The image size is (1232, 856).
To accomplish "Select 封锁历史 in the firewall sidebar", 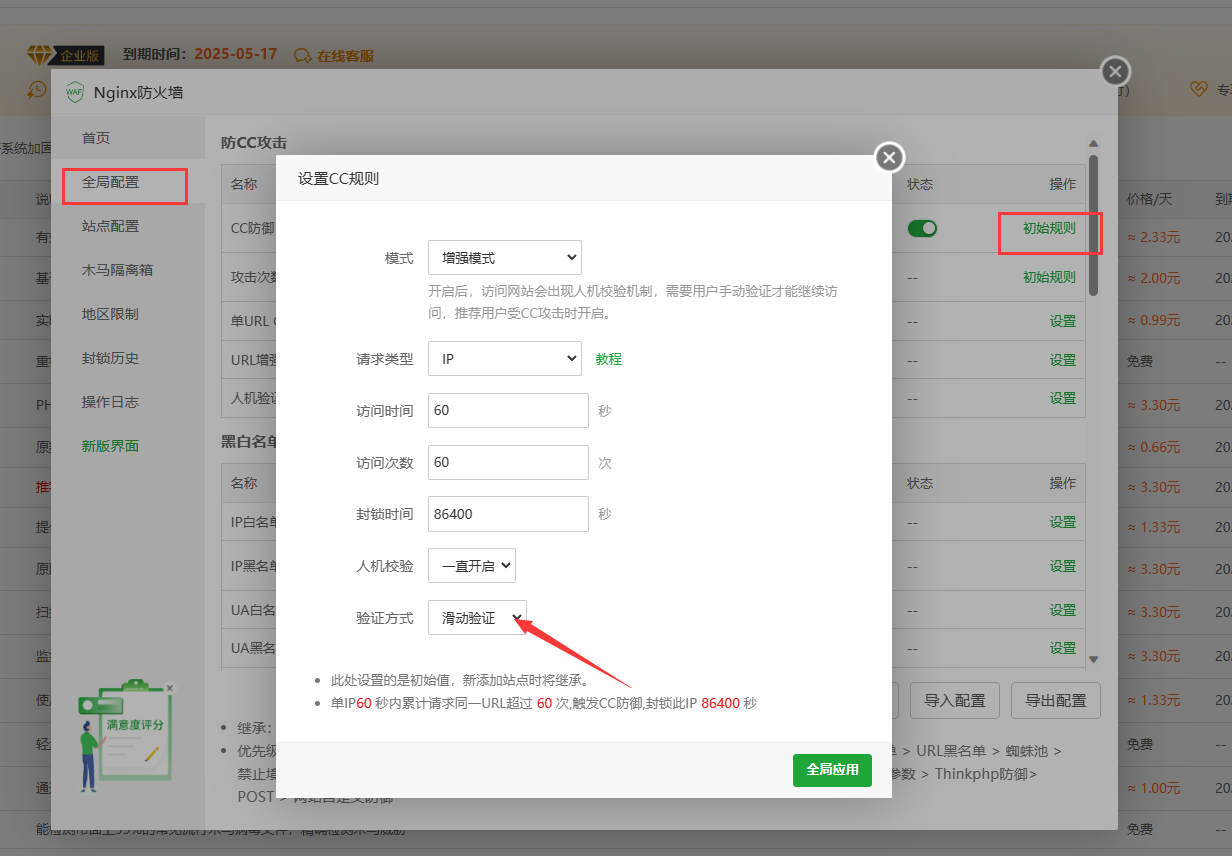I will point(110,358).
